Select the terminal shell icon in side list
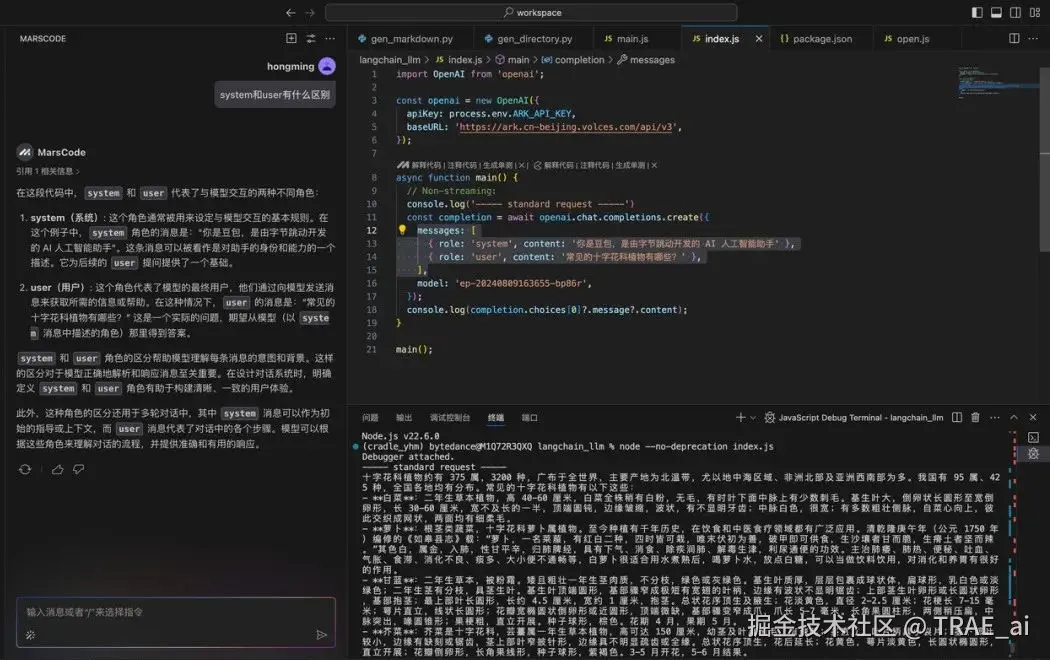 coord(1033,438)
